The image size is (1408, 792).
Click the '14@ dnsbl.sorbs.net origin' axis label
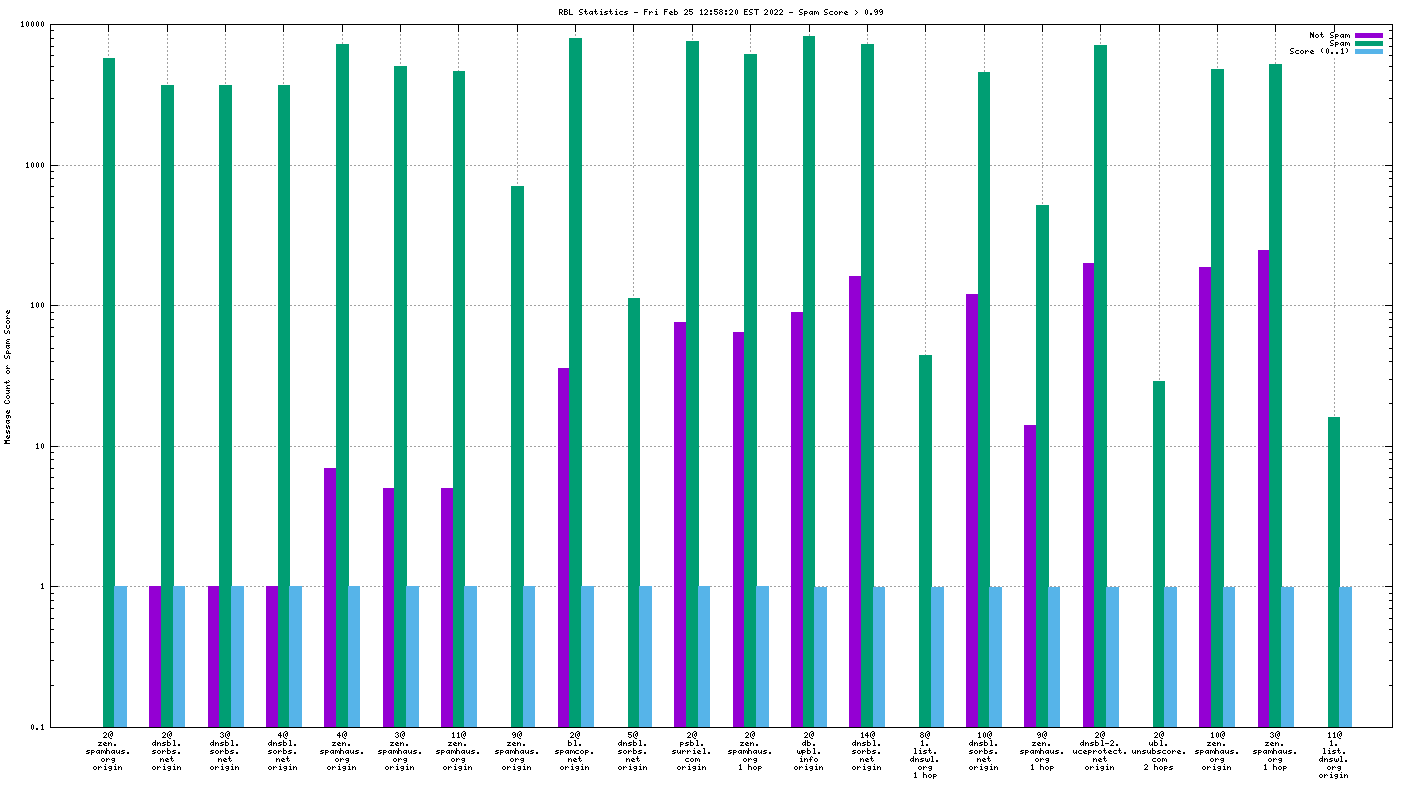[x=867, y=750]
